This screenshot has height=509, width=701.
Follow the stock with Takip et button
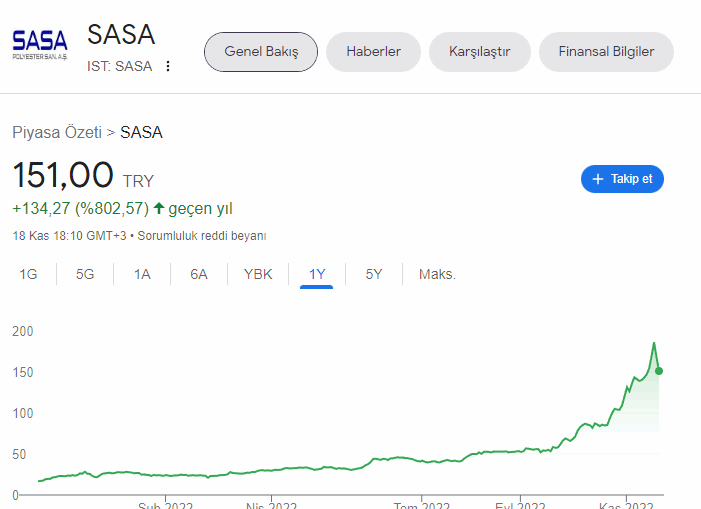pos(622,179)
